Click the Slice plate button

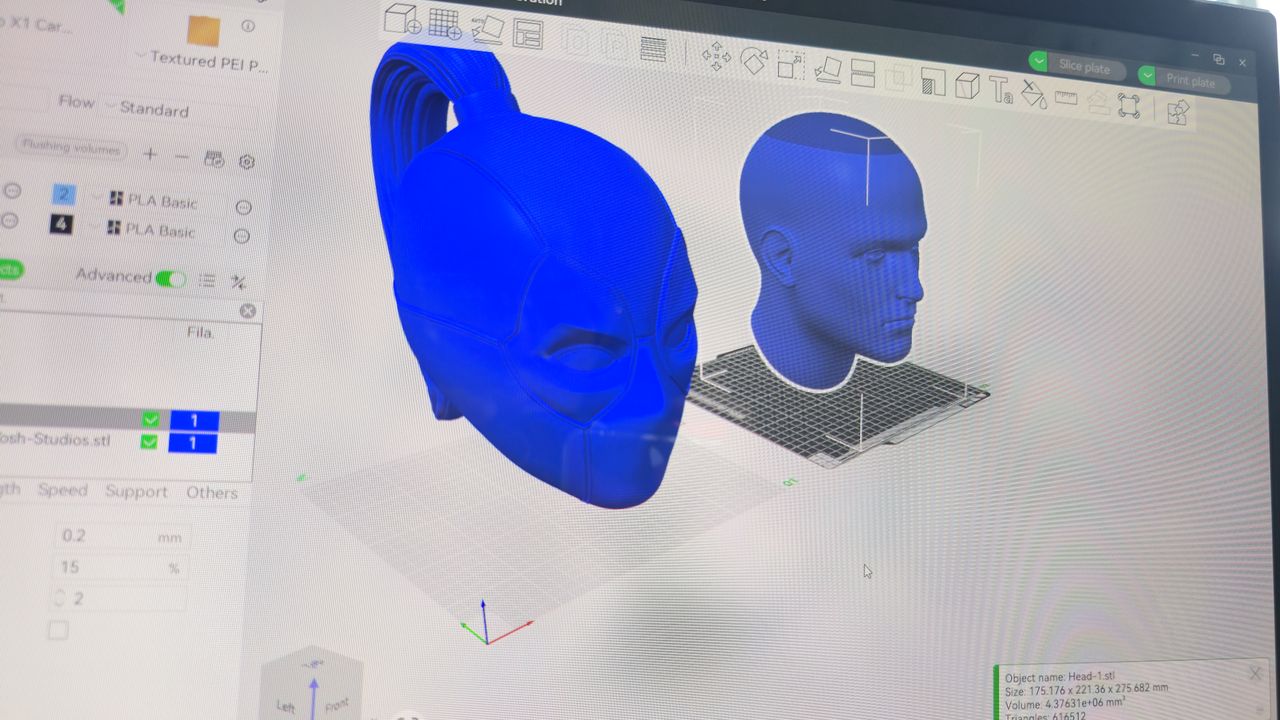1085,68
